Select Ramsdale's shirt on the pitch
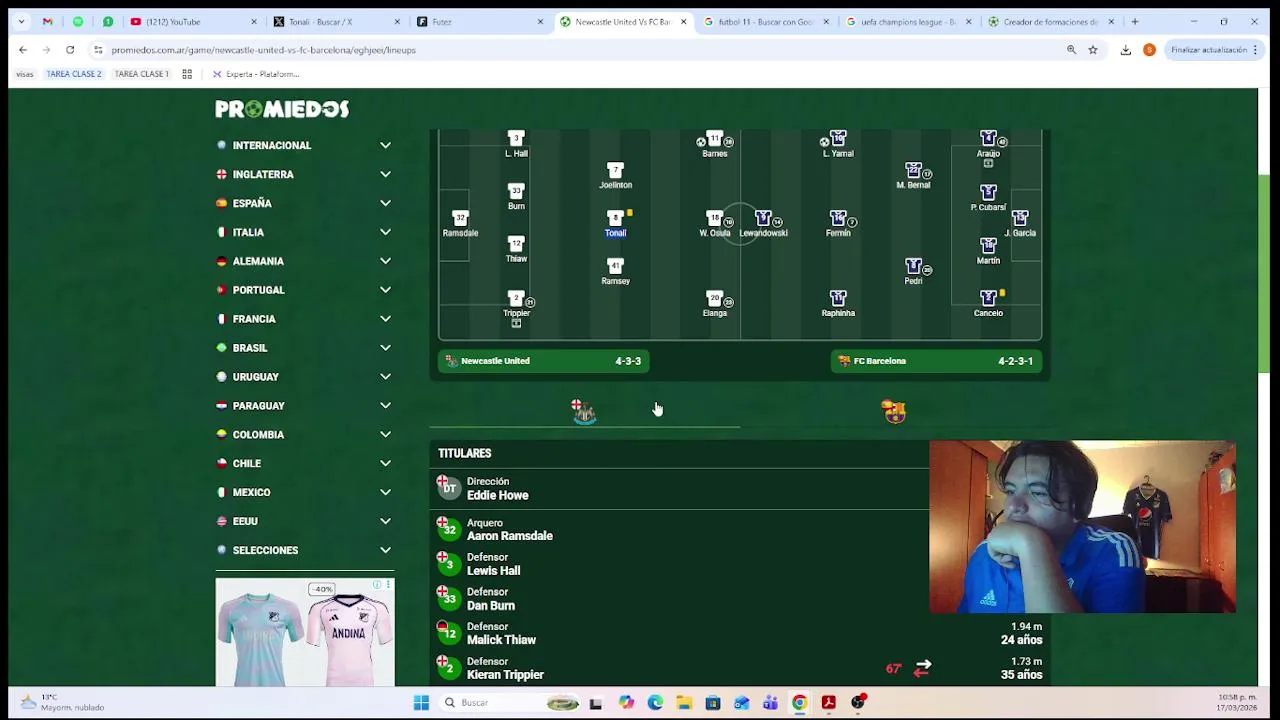Image resolution: width=1280 pixels, height=720 pixels. point(460,218)
